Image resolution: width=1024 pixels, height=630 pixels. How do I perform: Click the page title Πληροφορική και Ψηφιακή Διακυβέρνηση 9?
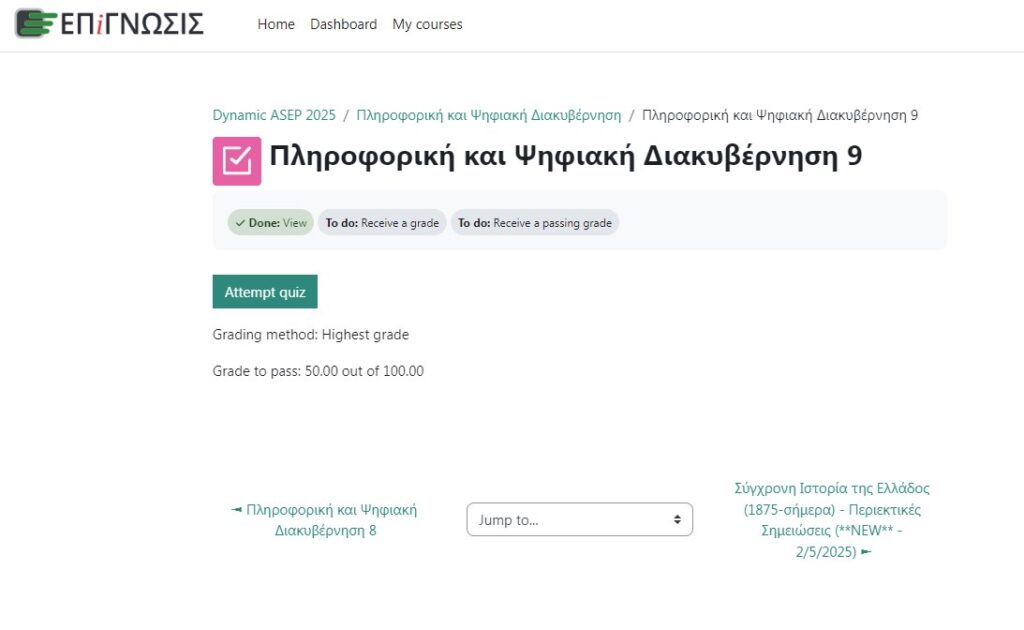[x=566, y=155]
